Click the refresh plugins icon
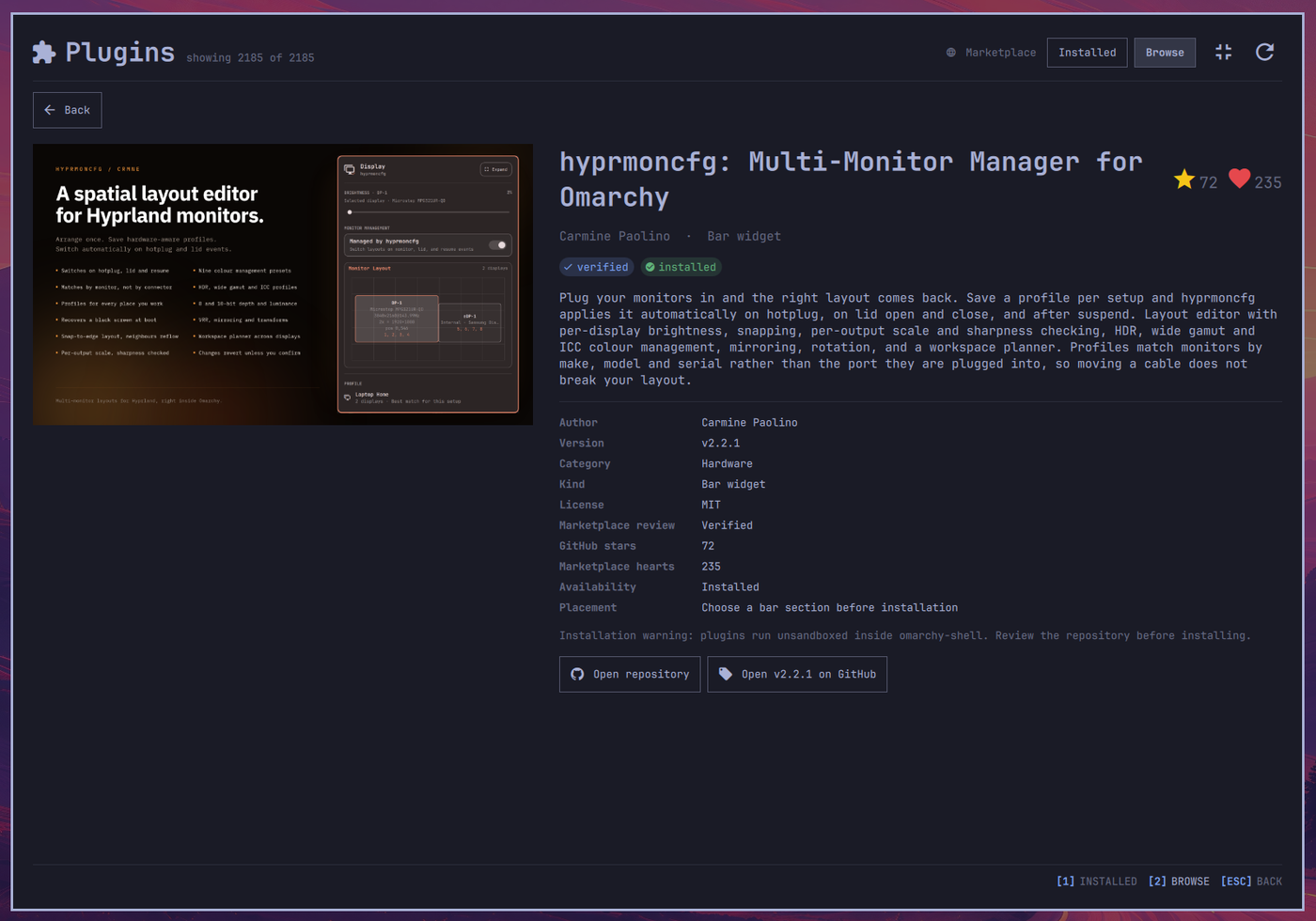The image size is (1316, 921). 1265,53
